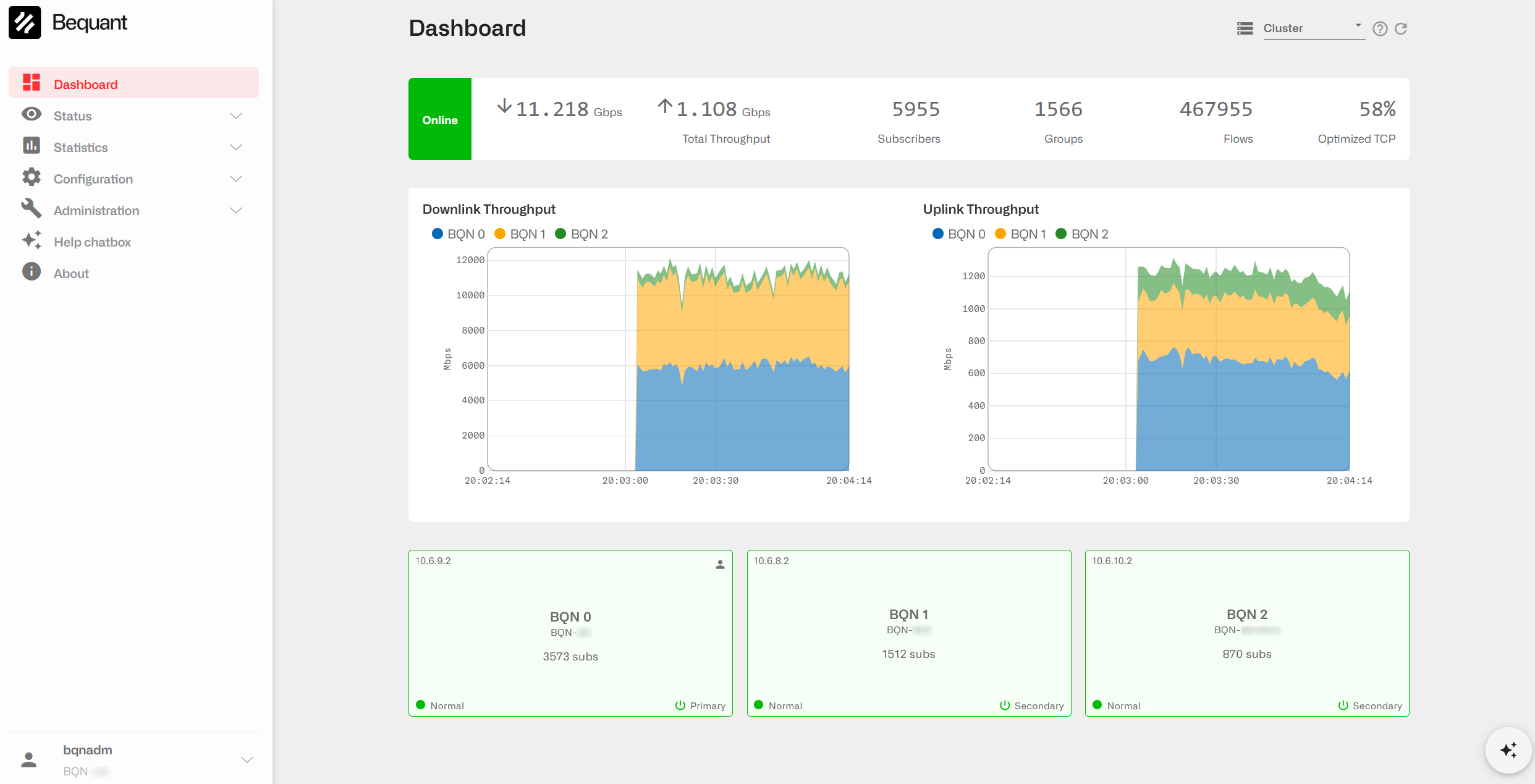
Task: Click the Help chatbox sparkle icon
Action: [x=32, y=241]
